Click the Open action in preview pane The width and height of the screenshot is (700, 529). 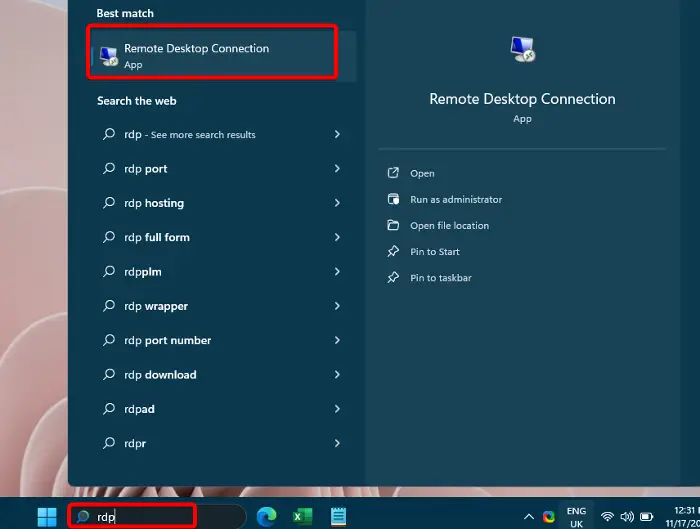(422, 173)
